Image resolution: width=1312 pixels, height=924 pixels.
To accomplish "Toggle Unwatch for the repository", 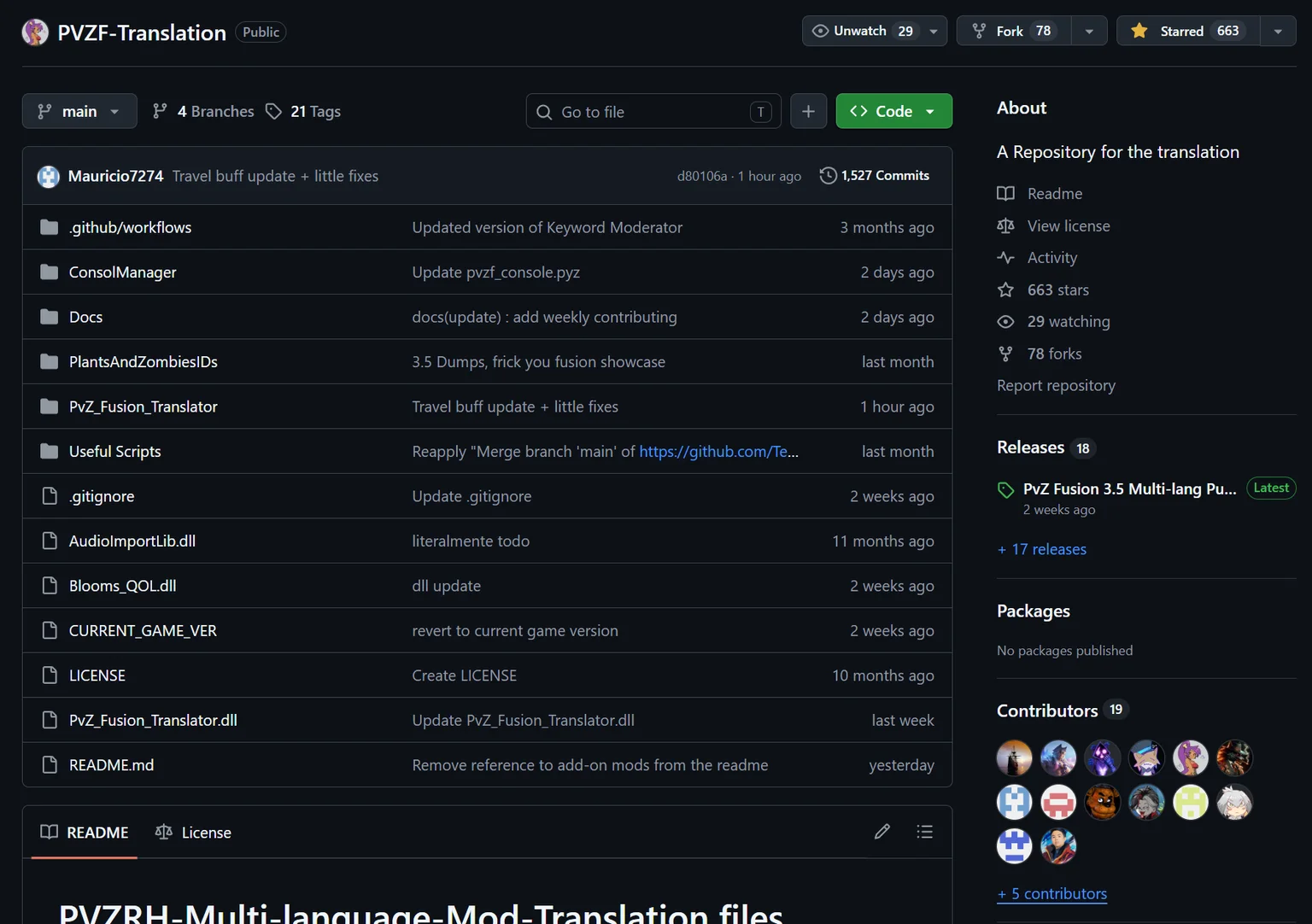I will (x=863, y=31).
